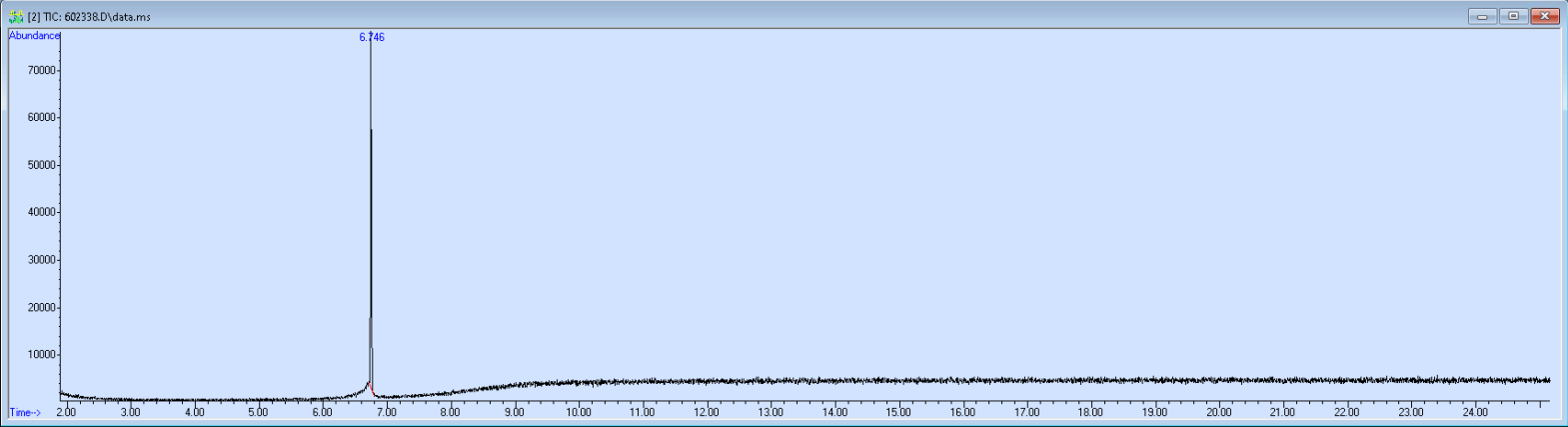The height and width of the screenshot is (427, 1568).
Task: Click the 9.00 time axis label
Action: pos(514,412)
